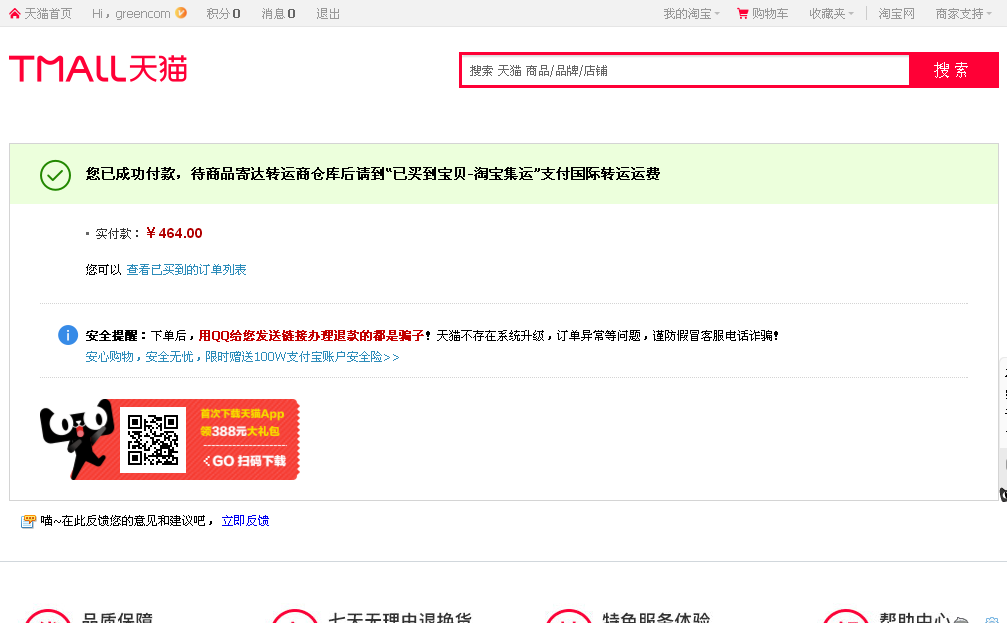Click the greencom username
Image resolution: width=1007 pixels, height=623 pixels.
(x=143, y=13)
